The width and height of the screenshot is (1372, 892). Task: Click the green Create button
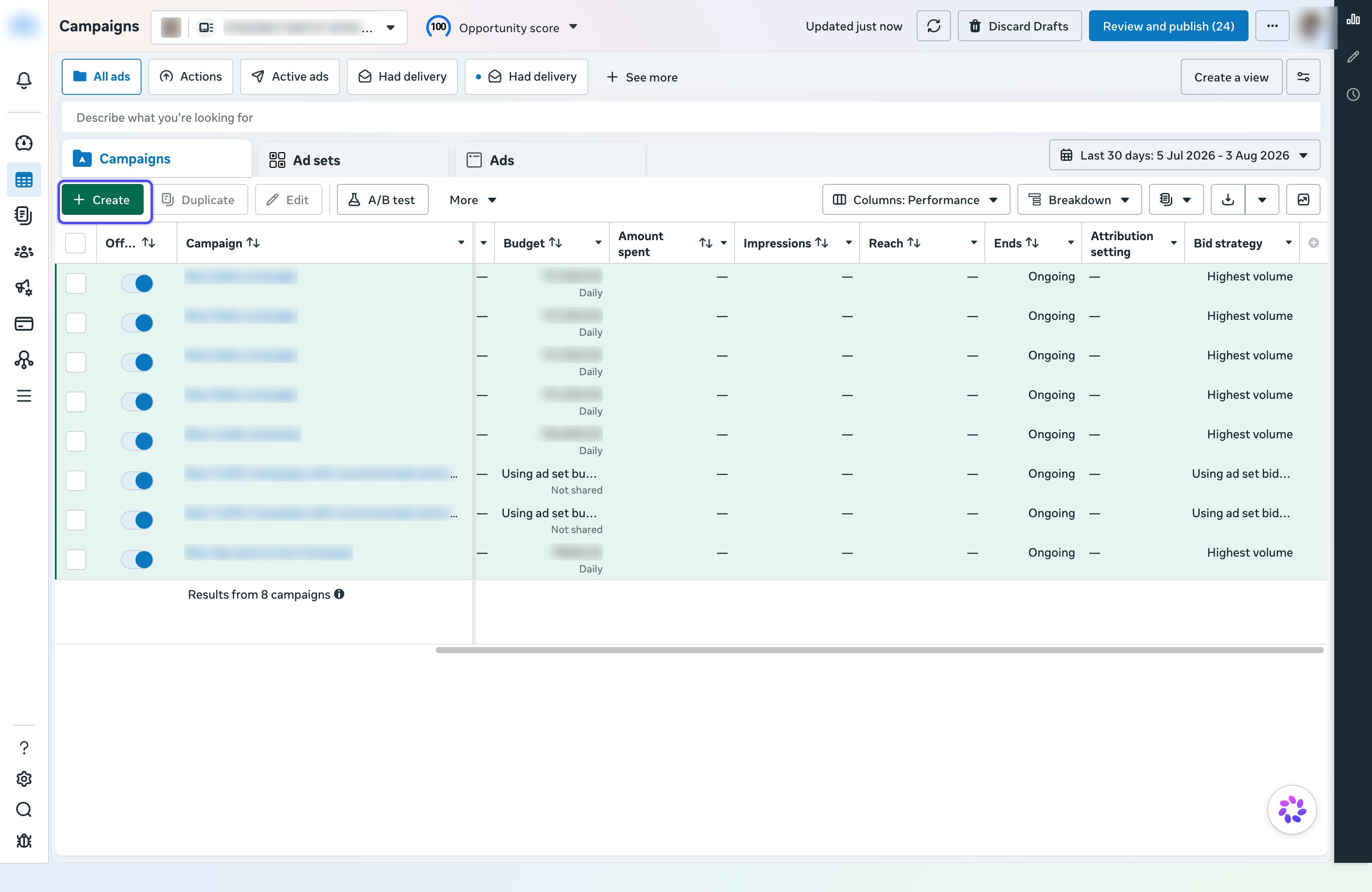tap(102, 199)
